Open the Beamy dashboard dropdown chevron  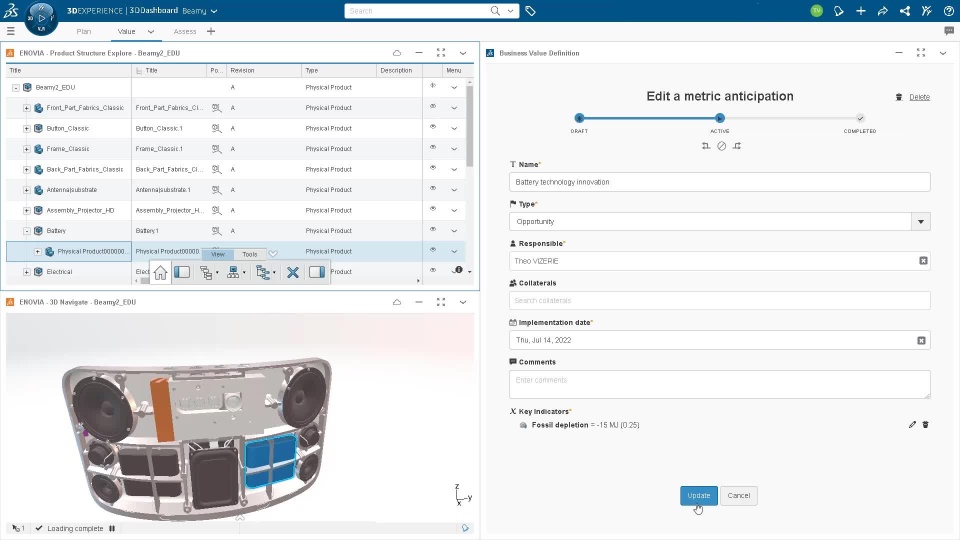coord(214,11)
